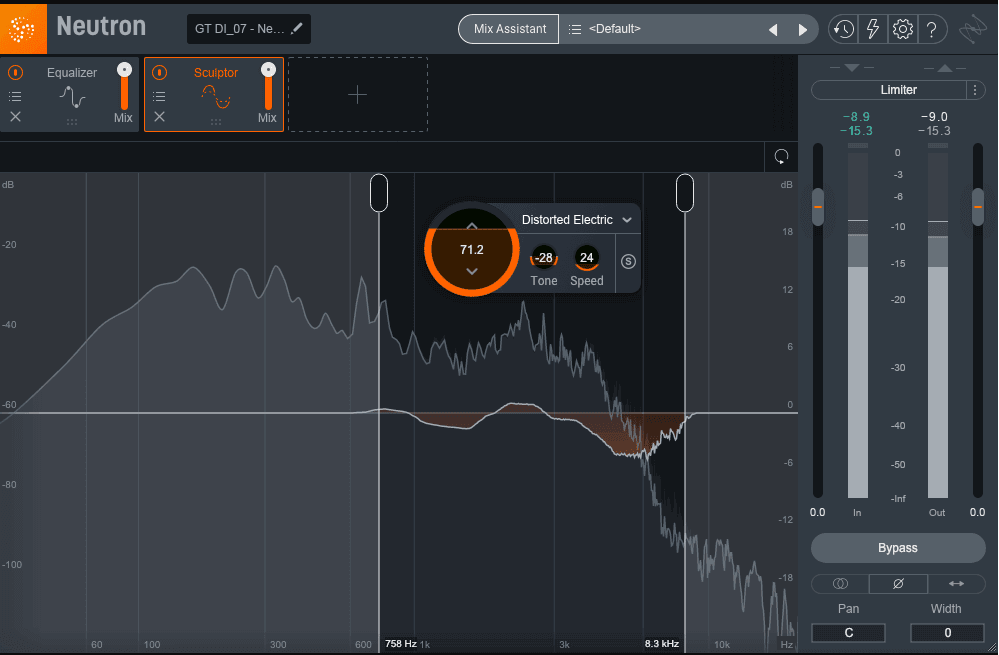Select the Equalizer module curve icon
The width and height of the screenshot is (999, 655).
[x=72, y=97]
